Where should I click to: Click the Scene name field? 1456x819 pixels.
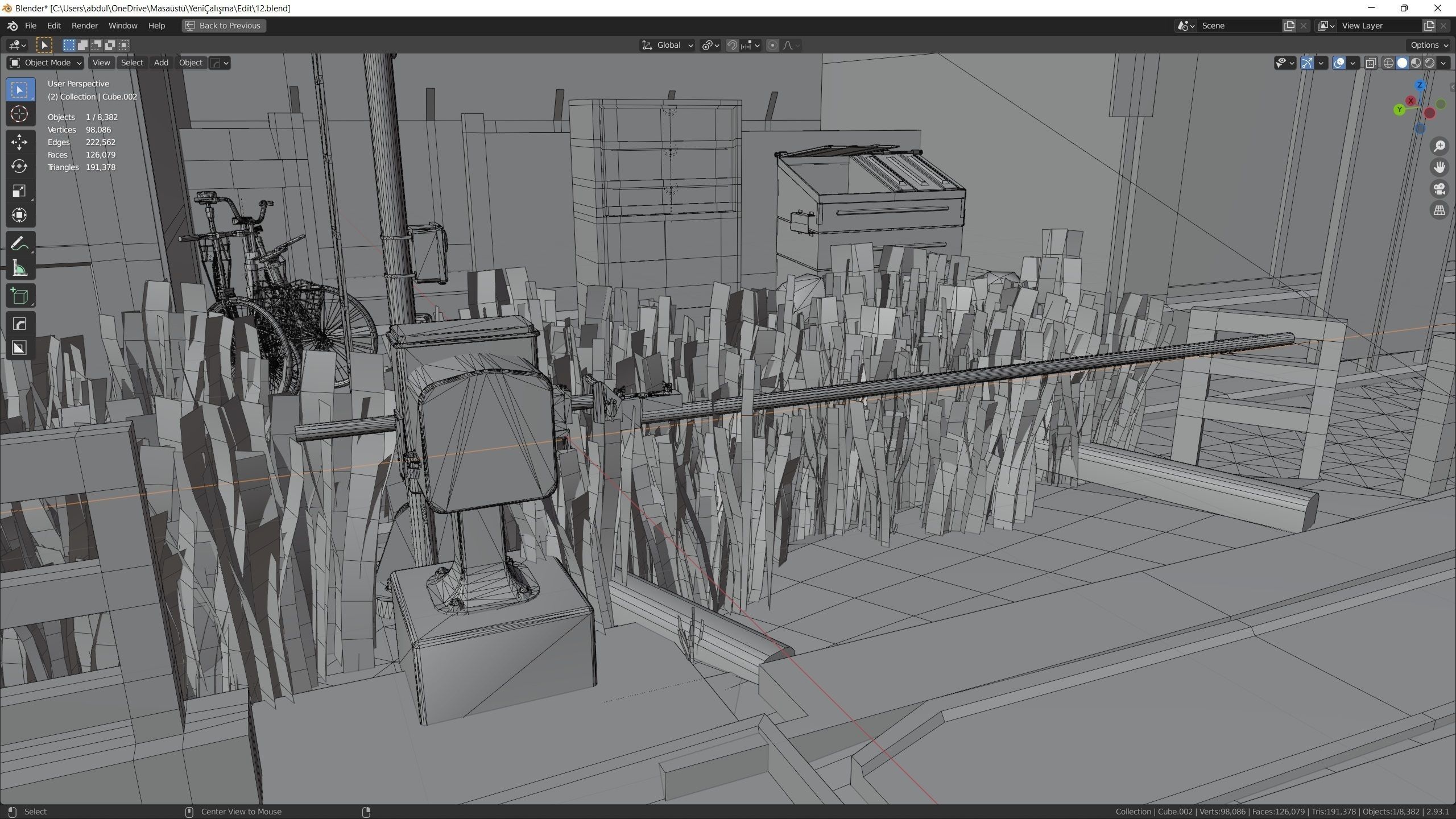click(1240, 26)
